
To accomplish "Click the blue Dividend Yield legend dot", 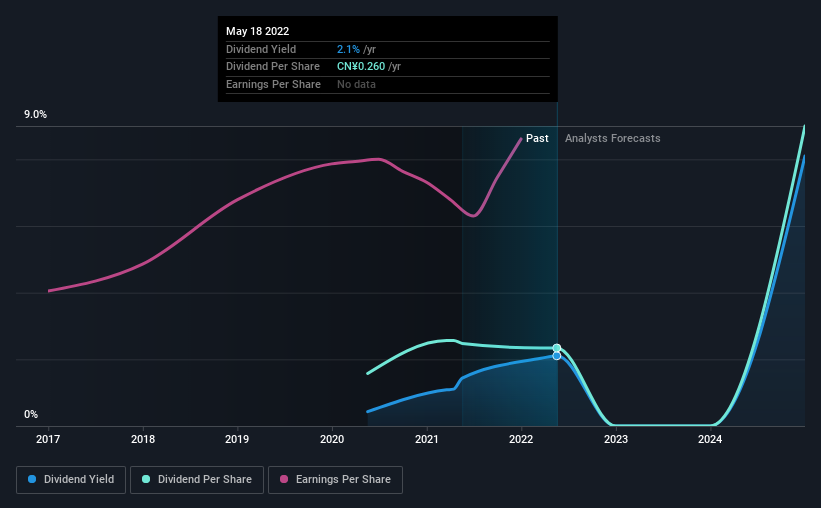I will point(32,479).
